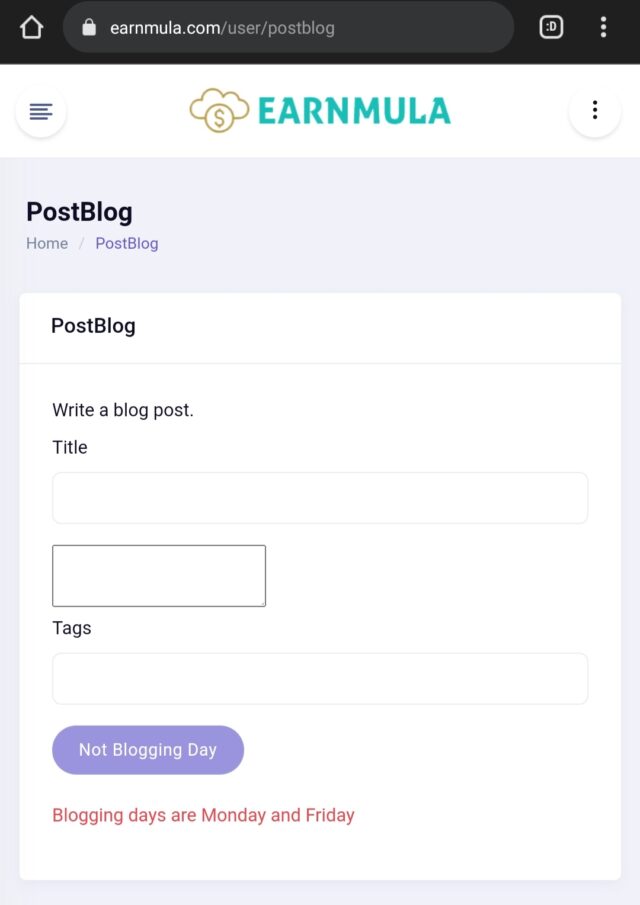640x905 pixels.
Task: Open the browser tab switcher icon
Action: (551, 27)
